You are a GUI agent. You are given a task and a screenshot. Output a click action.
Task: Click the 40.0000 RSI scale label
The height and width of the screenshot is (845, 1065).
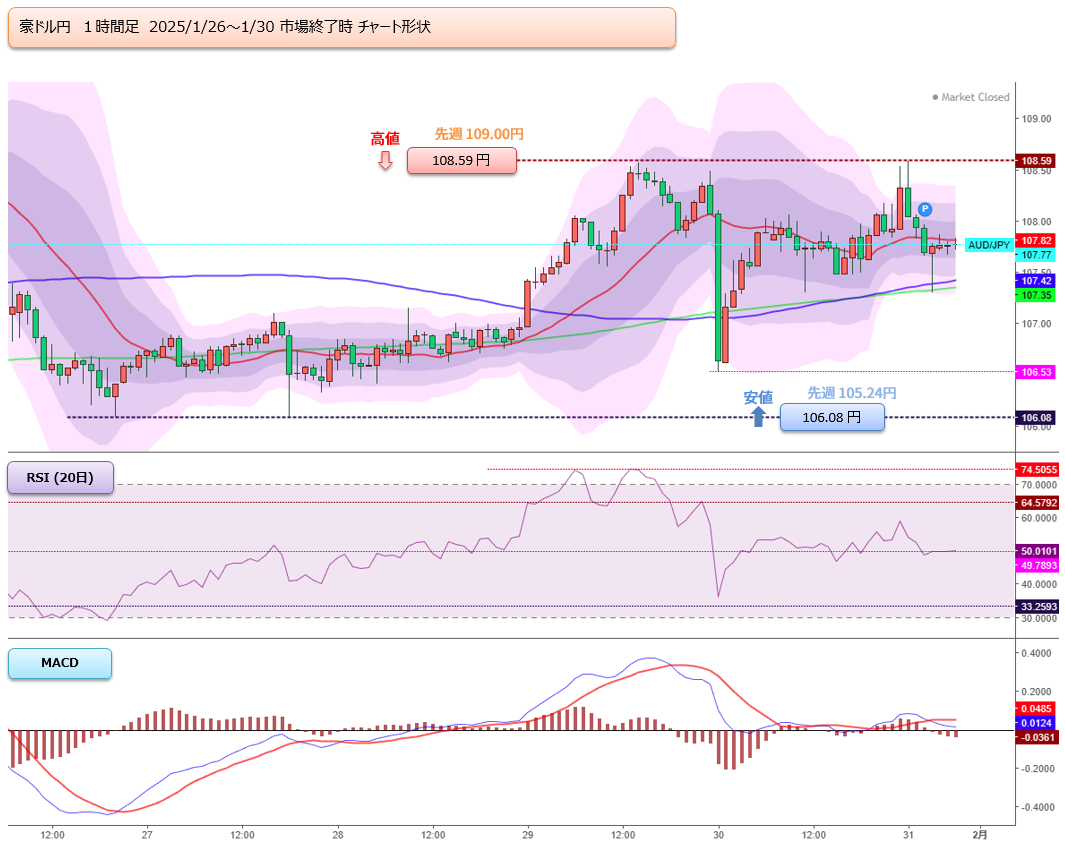(x=1039, y=584)
